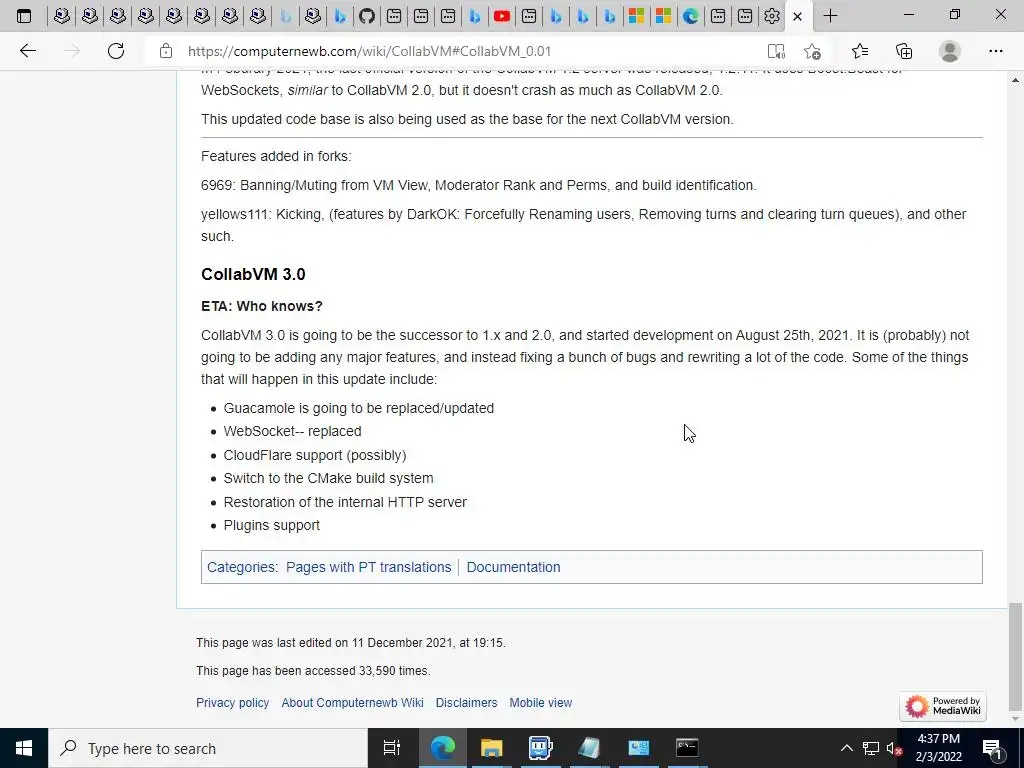This screenshot has height=768, width=1024.
Task: Switch to the YouTube tab
Action: coord(502,16)
